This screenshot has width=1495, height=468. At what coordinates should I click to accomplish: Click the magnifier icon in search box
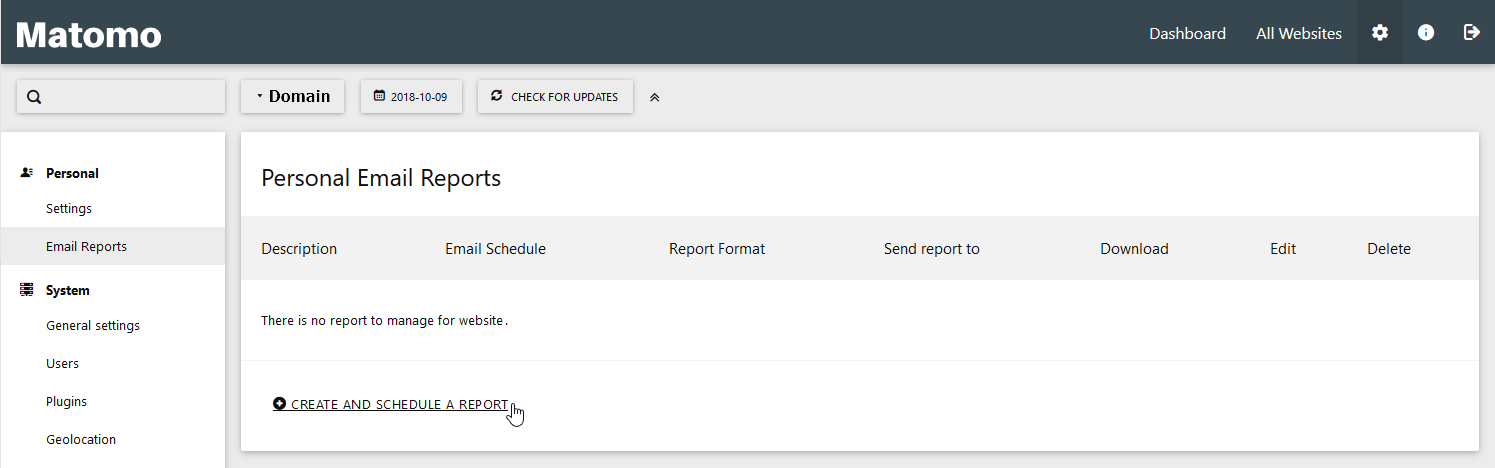(34, 97)
